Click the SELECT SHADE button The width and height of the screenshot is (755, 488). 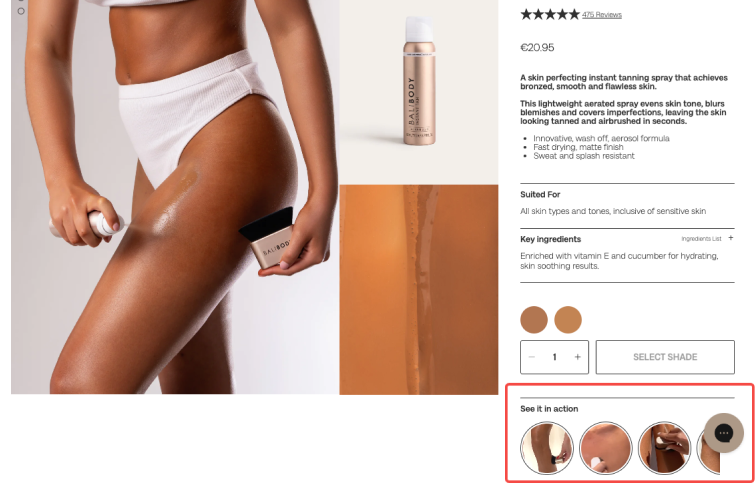665,357
